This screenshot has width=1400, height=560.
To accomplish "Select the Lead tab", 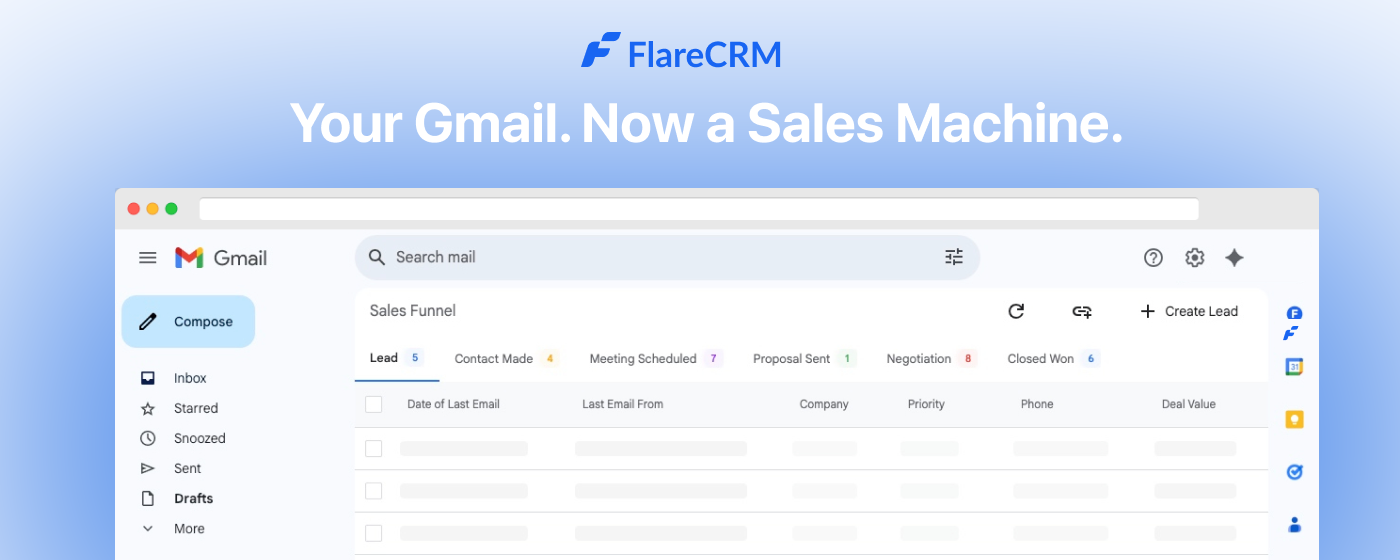I will [x=397, y=358].
